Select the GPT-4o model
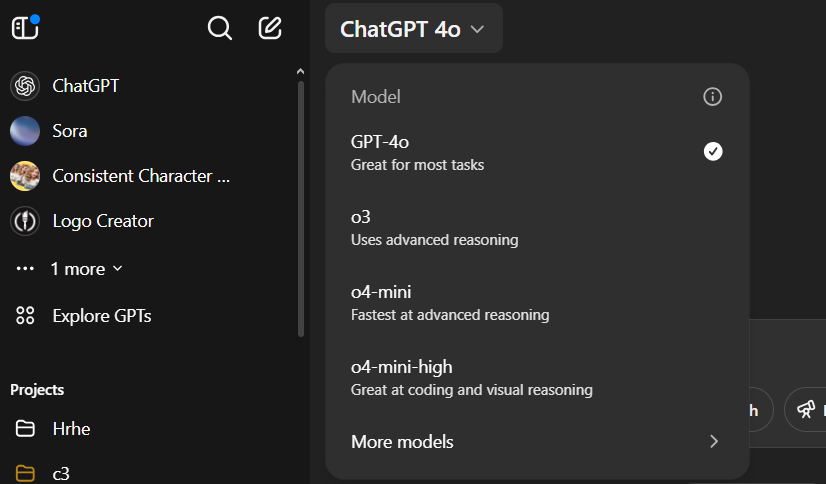This screenshot has height=484, width=826. pyautogui.click(x=537, y=153)
